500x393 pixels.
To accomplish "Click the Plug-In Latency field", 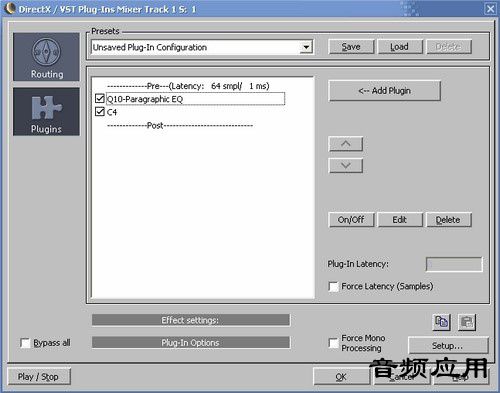I will 454,264.
